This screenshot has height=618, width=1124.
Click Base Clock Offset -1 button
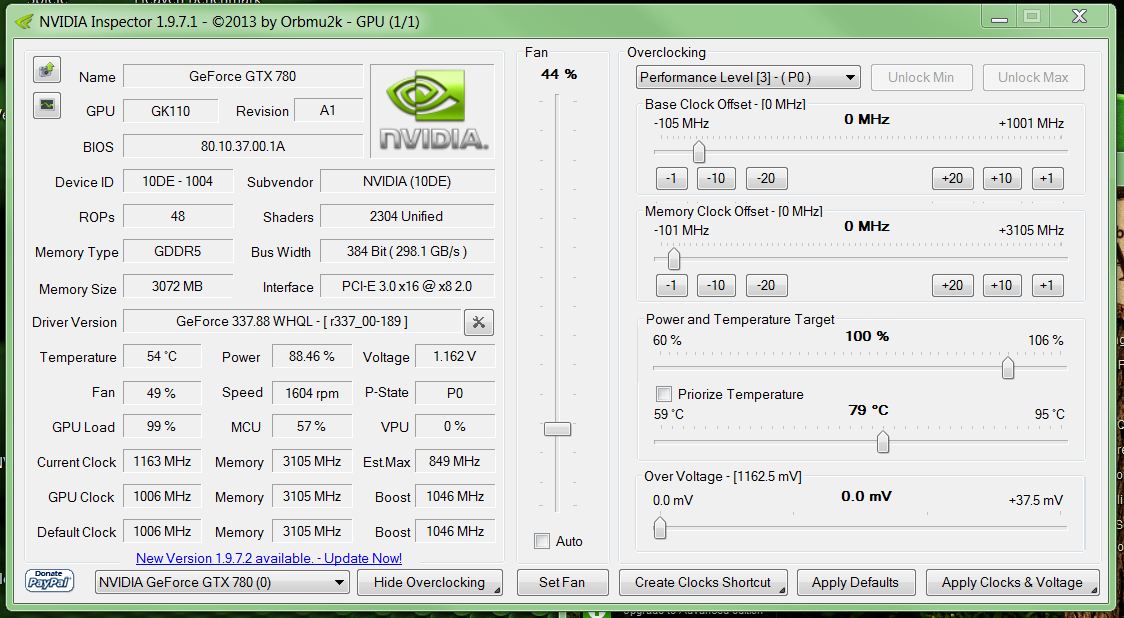click(672, 179)
